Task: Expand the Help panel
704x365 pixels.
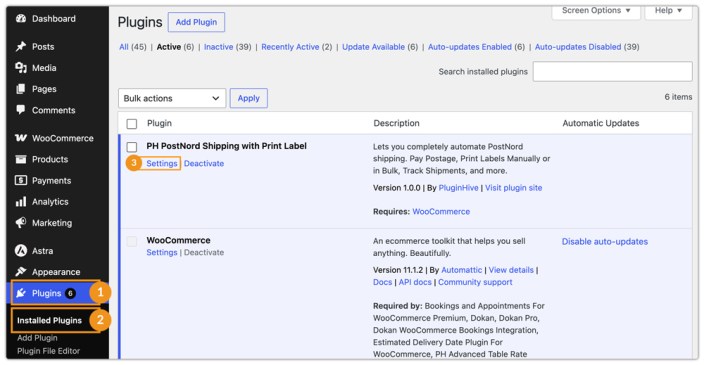Action: click(668, 11)
